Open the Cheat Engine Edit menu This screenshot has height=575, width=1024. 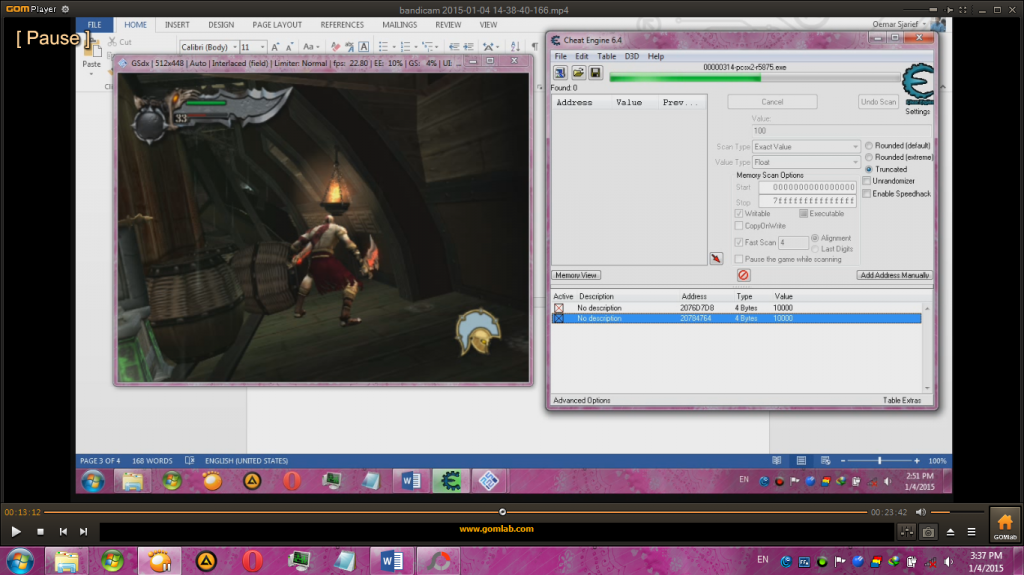point(581,56)
